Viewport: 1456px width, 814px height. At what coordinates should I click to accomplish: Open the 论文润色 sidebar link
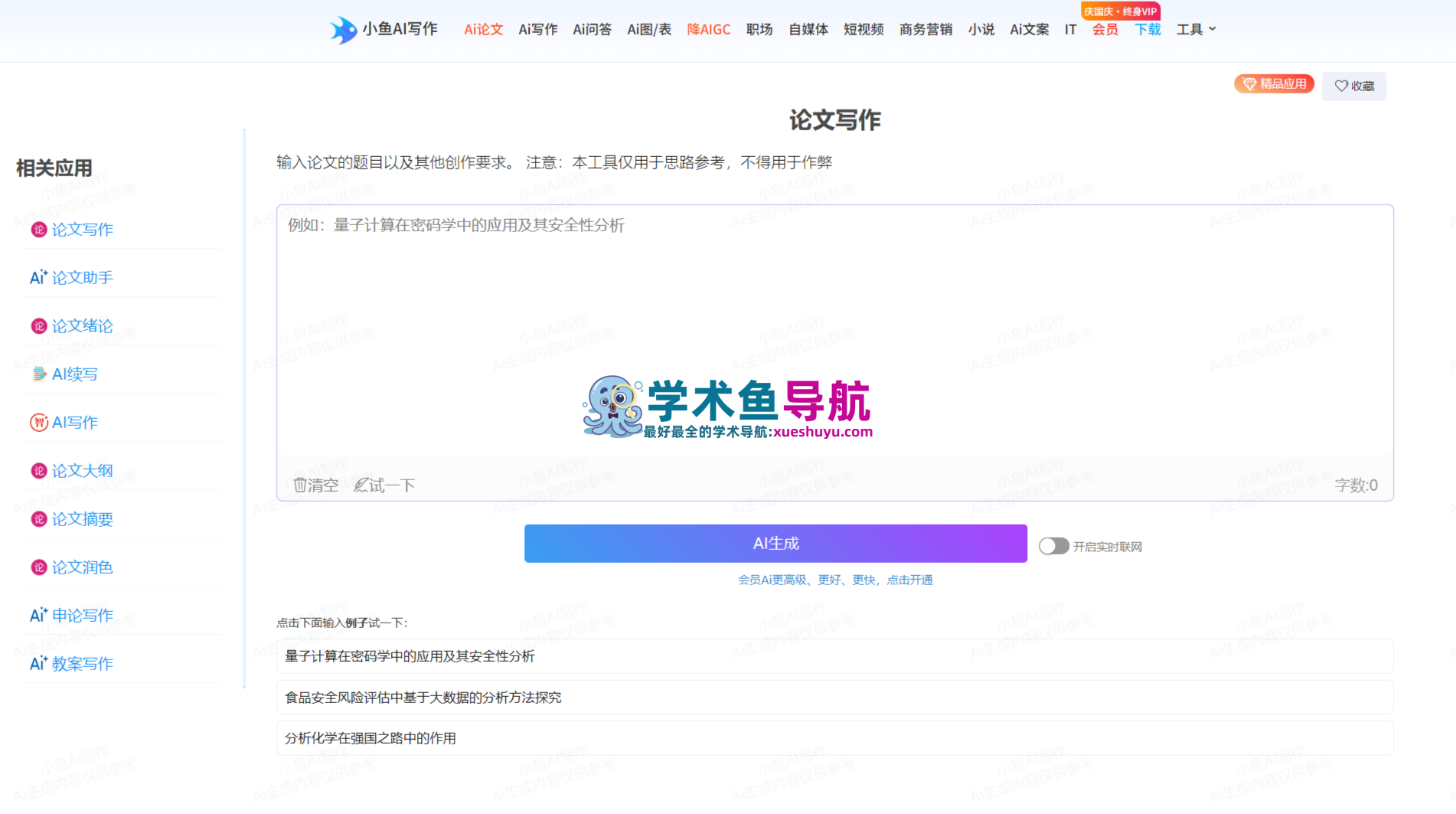83,567
